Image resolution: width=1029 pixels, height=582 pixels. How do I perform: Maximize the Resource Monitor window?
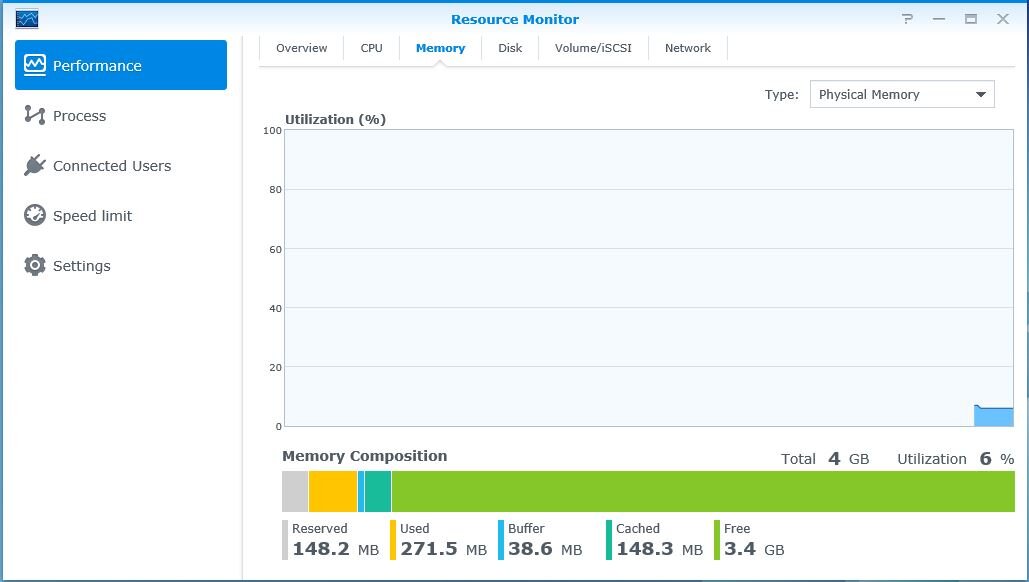click(970, 19)
